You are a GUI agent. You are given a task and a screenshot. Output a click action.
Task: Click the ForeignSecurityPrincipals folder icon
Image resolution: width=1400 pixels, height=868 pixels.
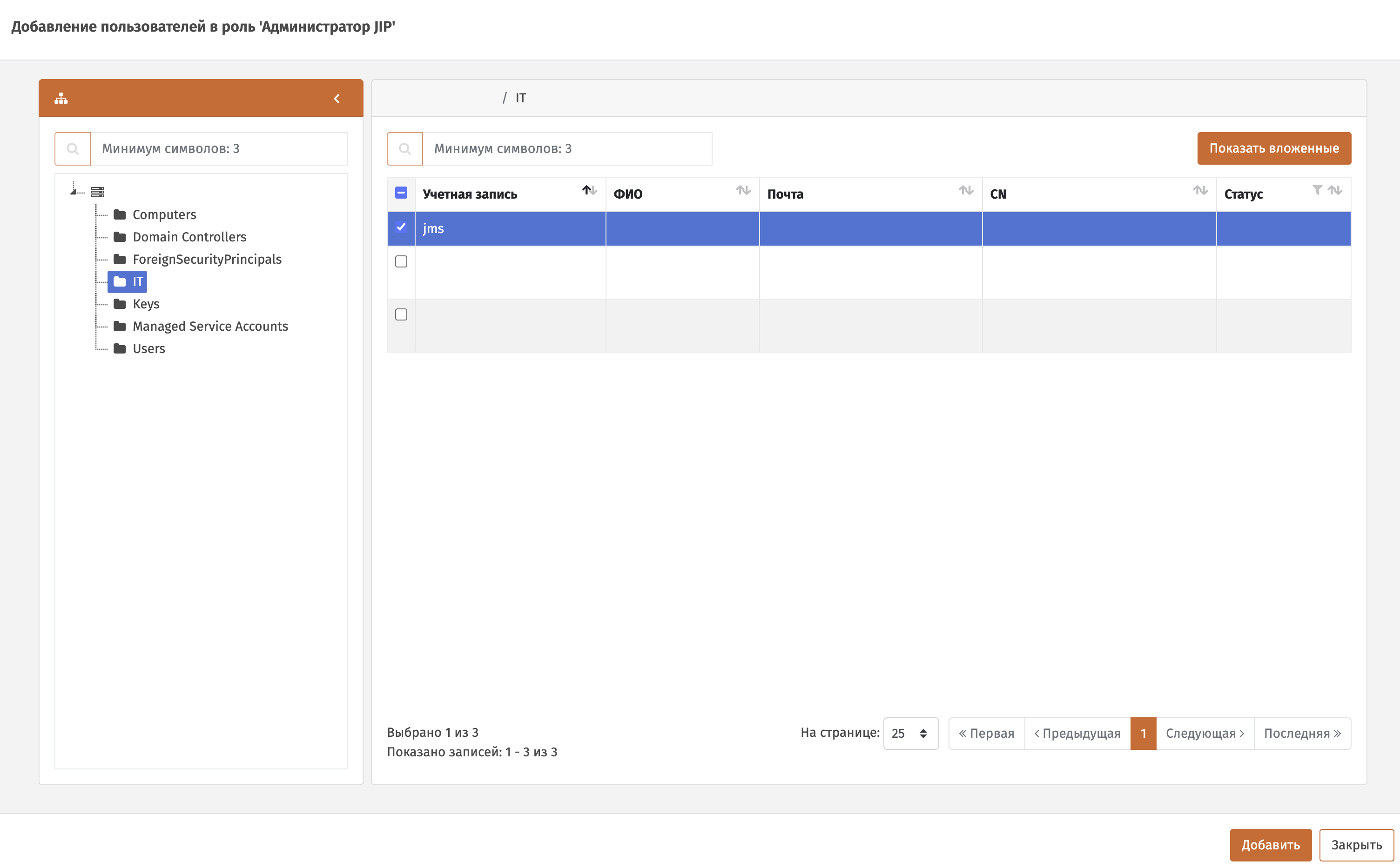point(120,260)
